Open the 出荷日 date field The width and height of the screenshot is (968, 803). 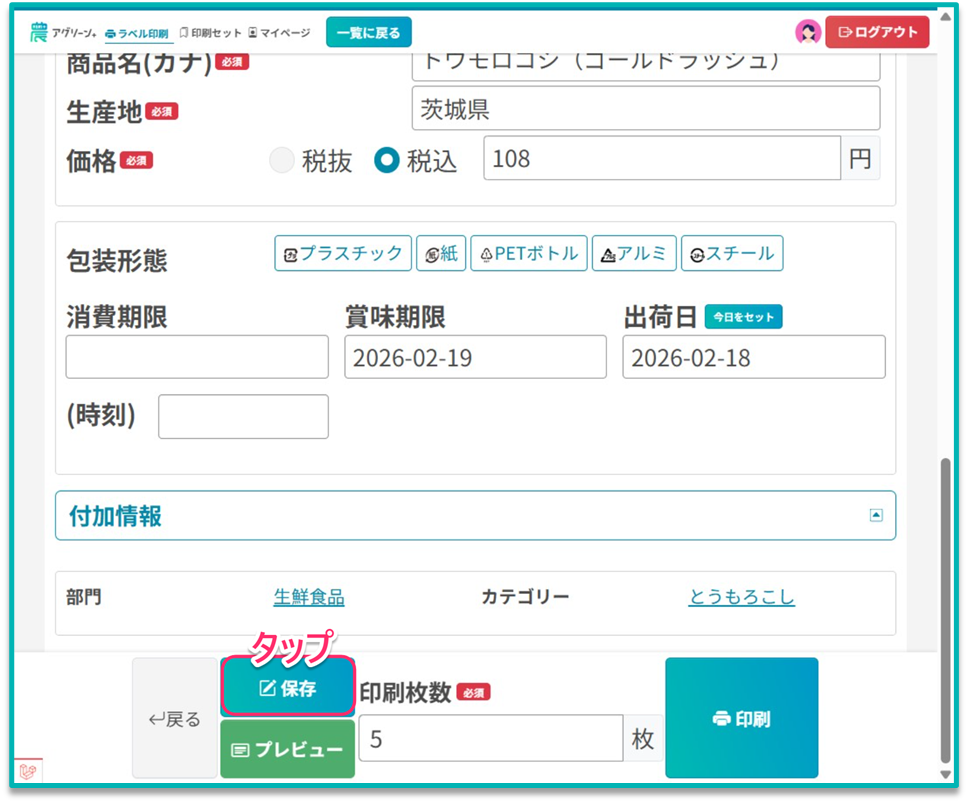(x=753, y=358)
